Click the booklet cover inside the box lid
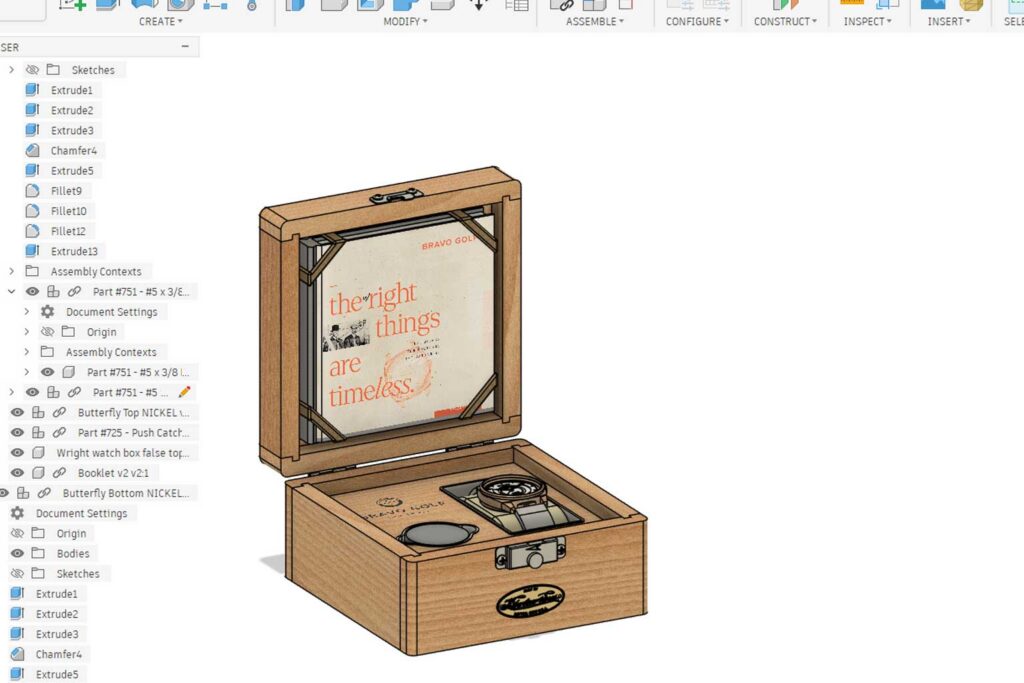The height and width of the screenshot is (683, 1024). [x=408, y=330]
